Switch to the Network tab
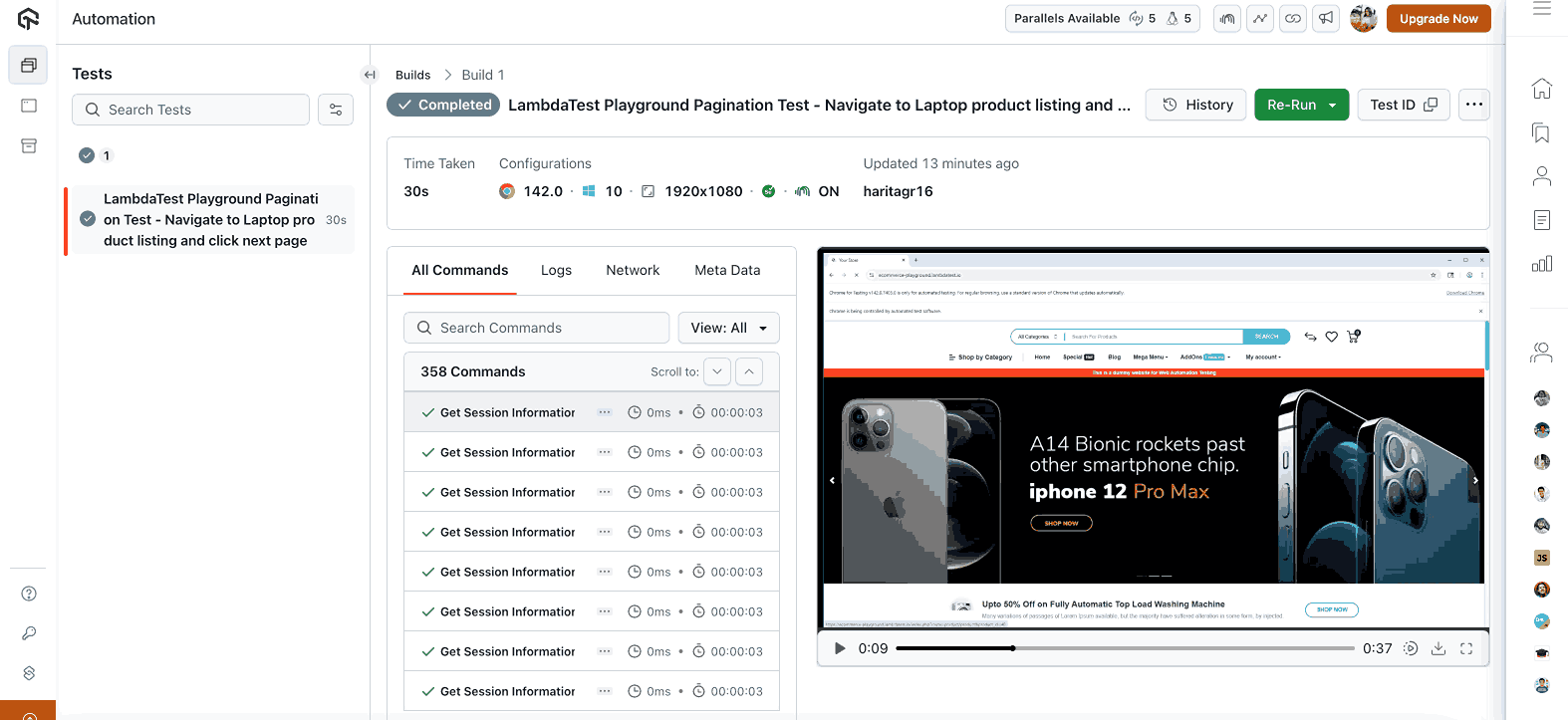The image size is (1568, 720). [633, 270]
